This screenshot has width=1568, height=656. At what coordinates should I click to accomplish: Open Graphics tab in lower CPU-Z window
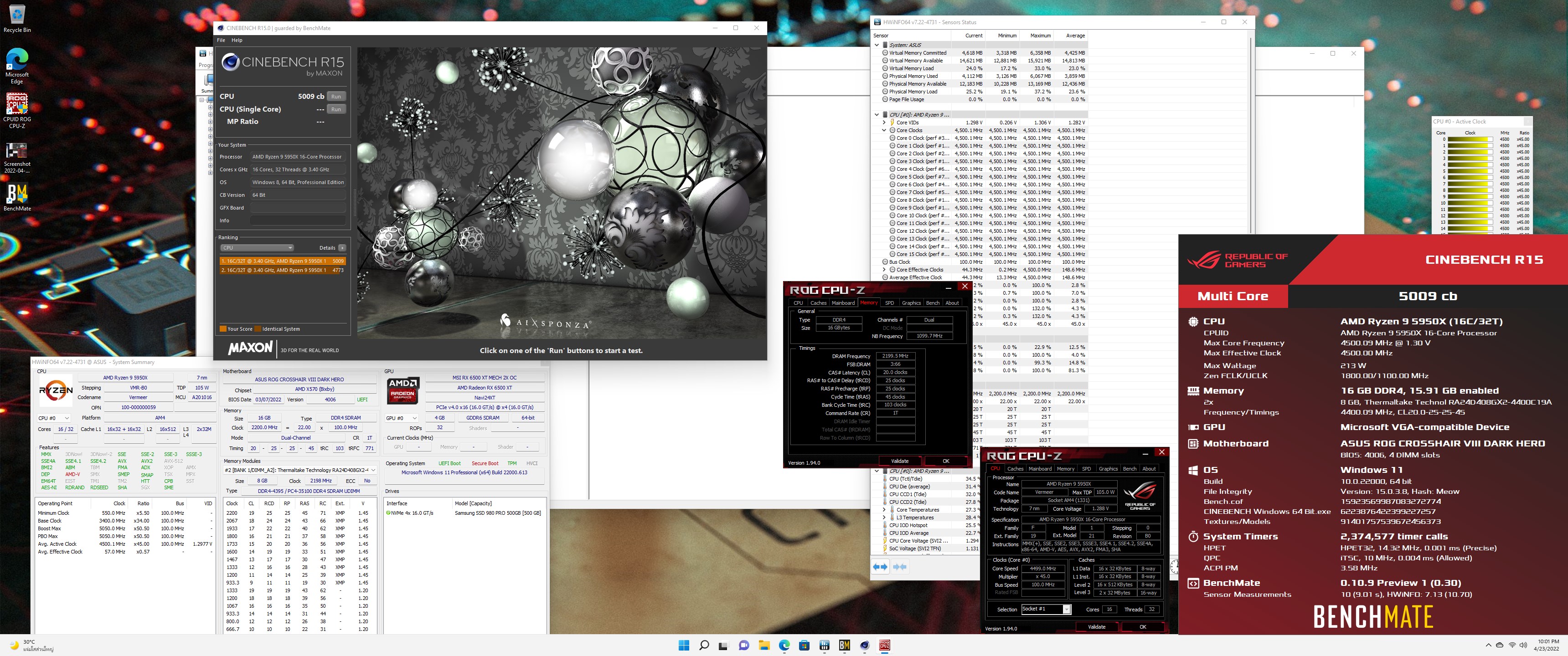(1108, 469)
